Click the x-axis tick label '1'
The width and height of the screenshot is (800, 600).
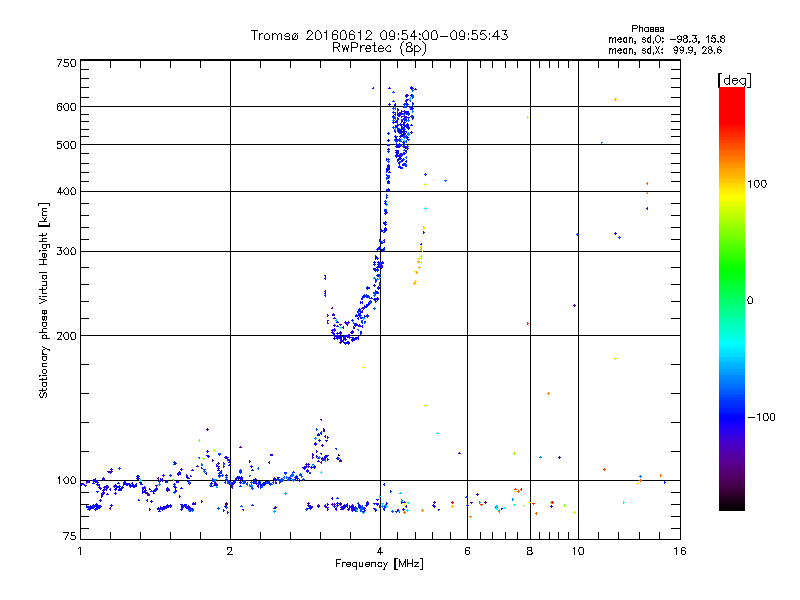80,551
